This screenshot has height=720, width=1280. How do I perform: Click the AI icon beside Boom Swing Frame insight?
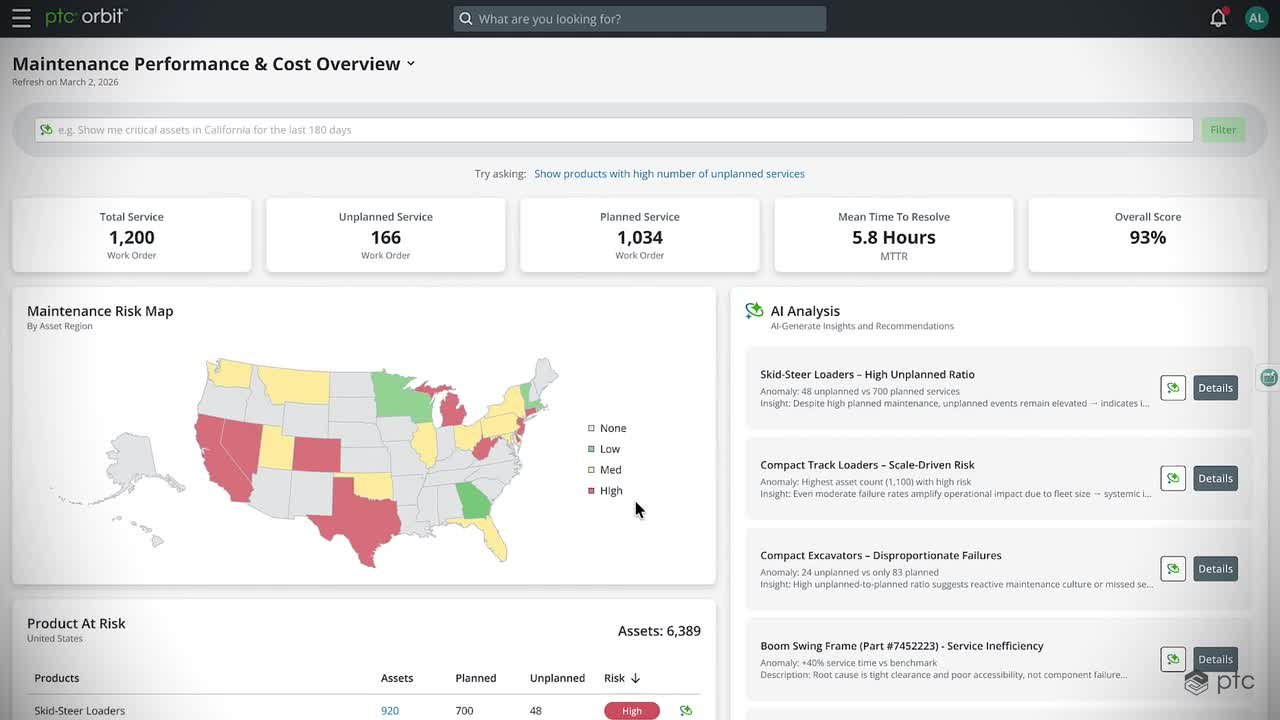click(x=1173, y=659)
